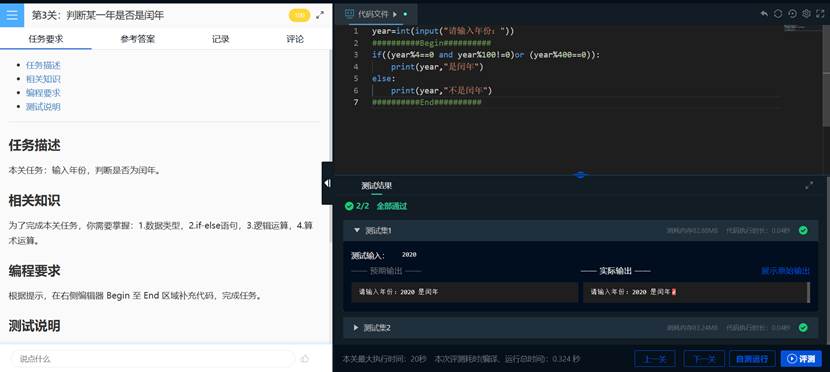
Task: Click the 说点什么 comment input field
Action: coord(152,358)
